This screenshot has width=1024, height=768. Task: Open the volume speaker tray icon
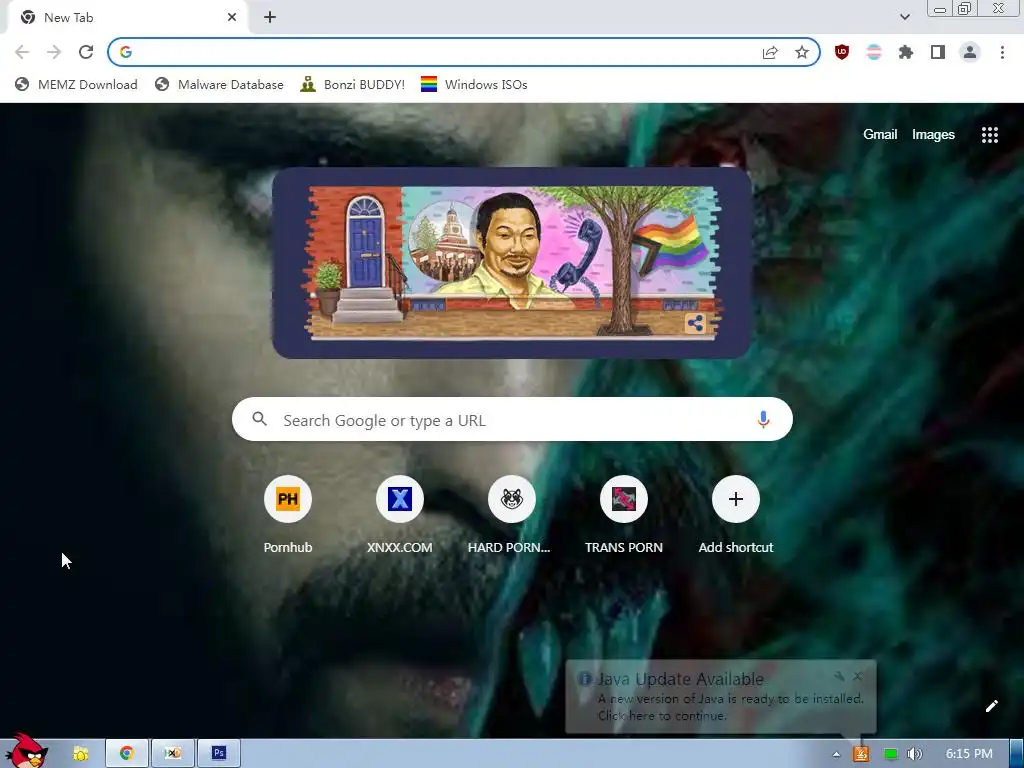click(x=915, y=754)
